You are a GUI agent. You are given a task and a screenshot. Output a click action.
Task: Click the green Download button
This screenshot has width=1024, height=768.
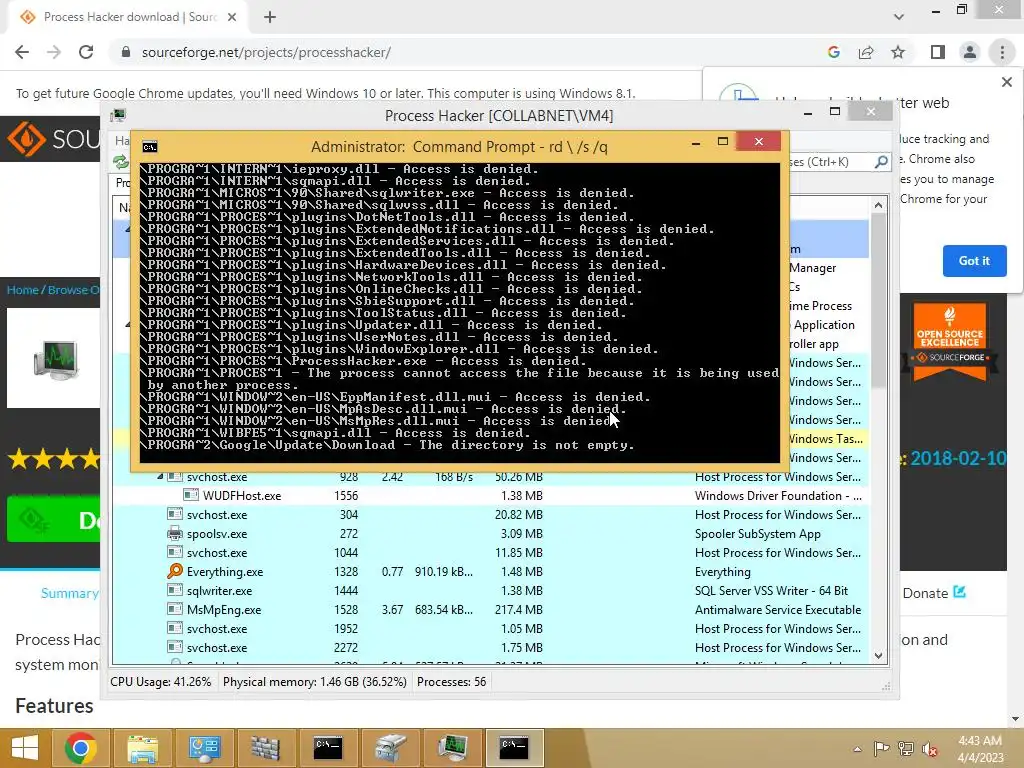pyautogui.click(x=54, y=519)
